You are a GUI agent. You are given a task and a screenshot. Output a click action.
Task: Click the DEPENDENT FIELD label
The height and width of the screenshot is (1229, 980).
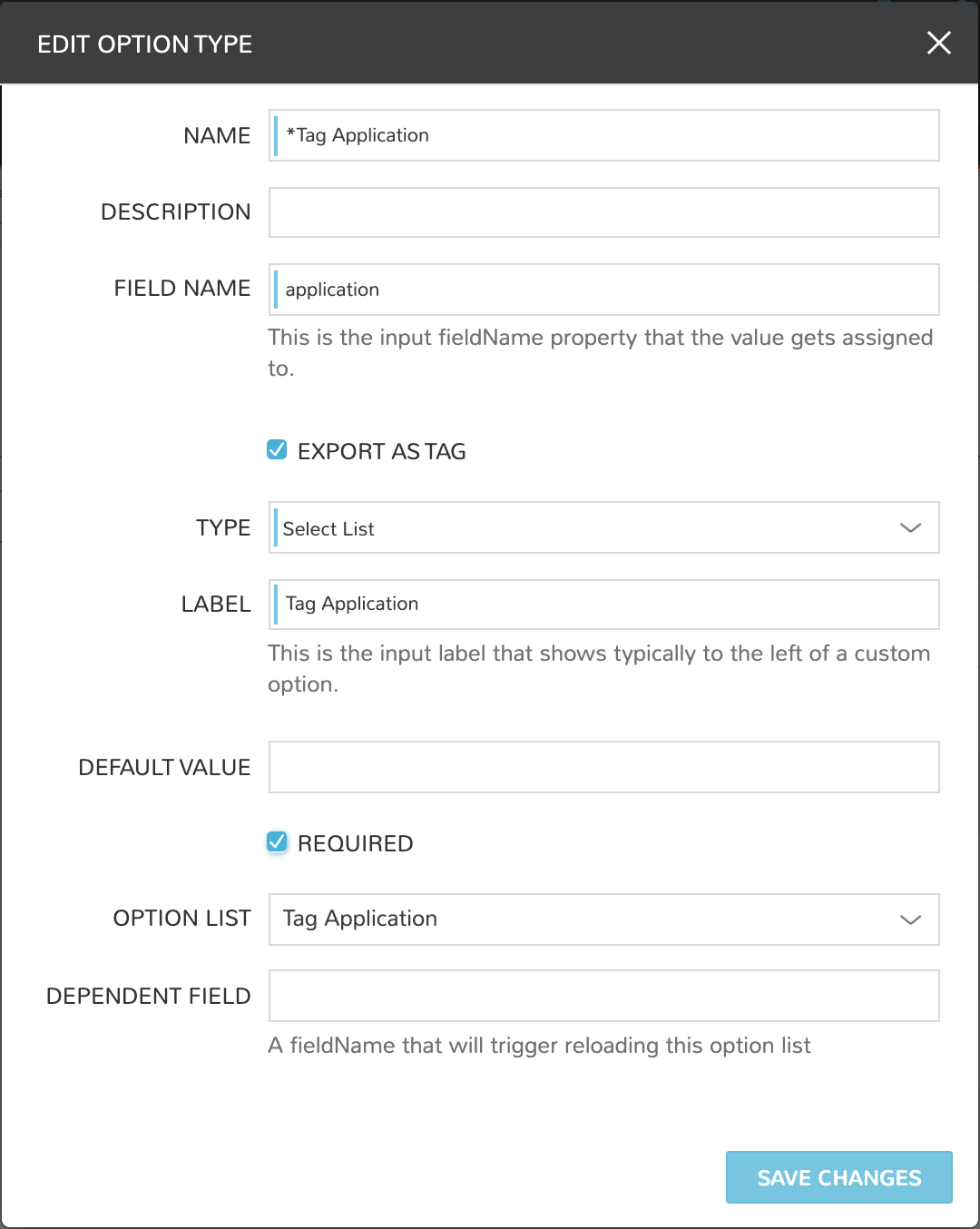coord(148,997)
